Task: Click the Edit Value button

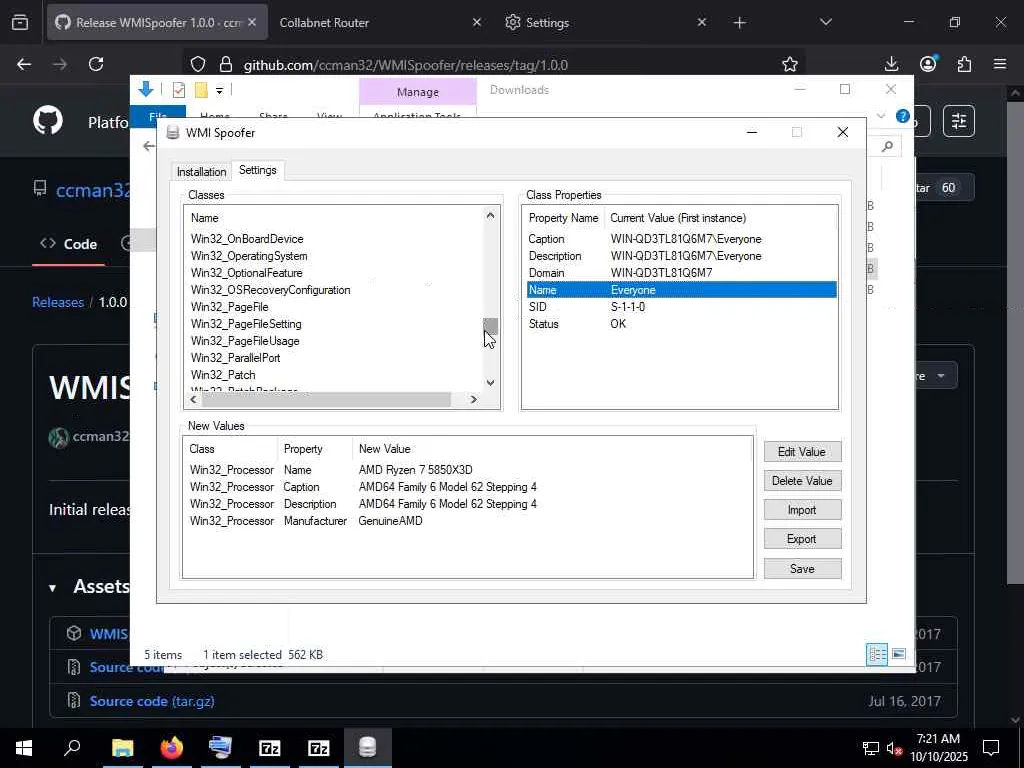Action: point(802,452)
